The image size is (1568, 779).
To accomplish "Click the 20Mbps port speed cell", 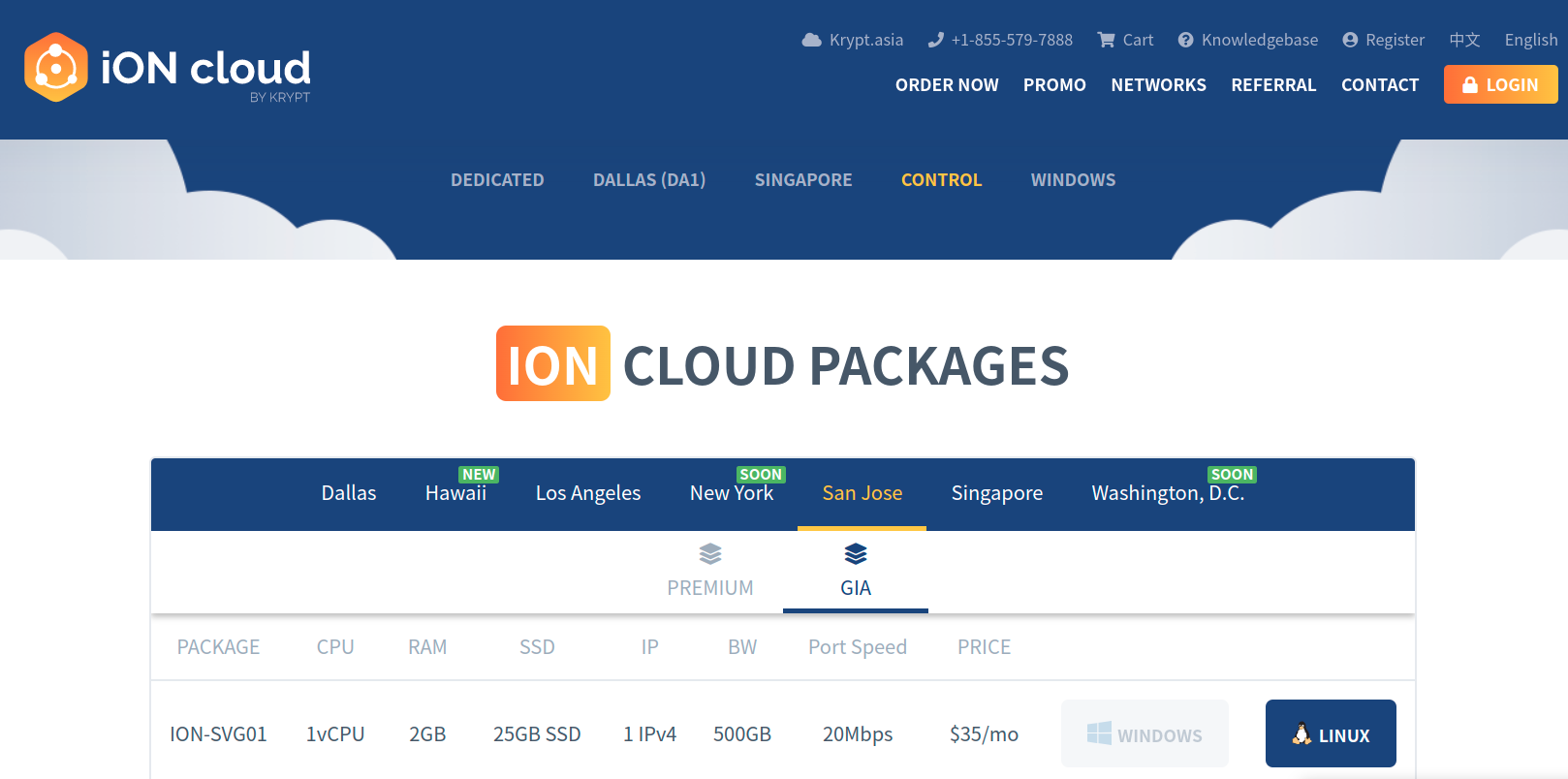I will 858,734.
